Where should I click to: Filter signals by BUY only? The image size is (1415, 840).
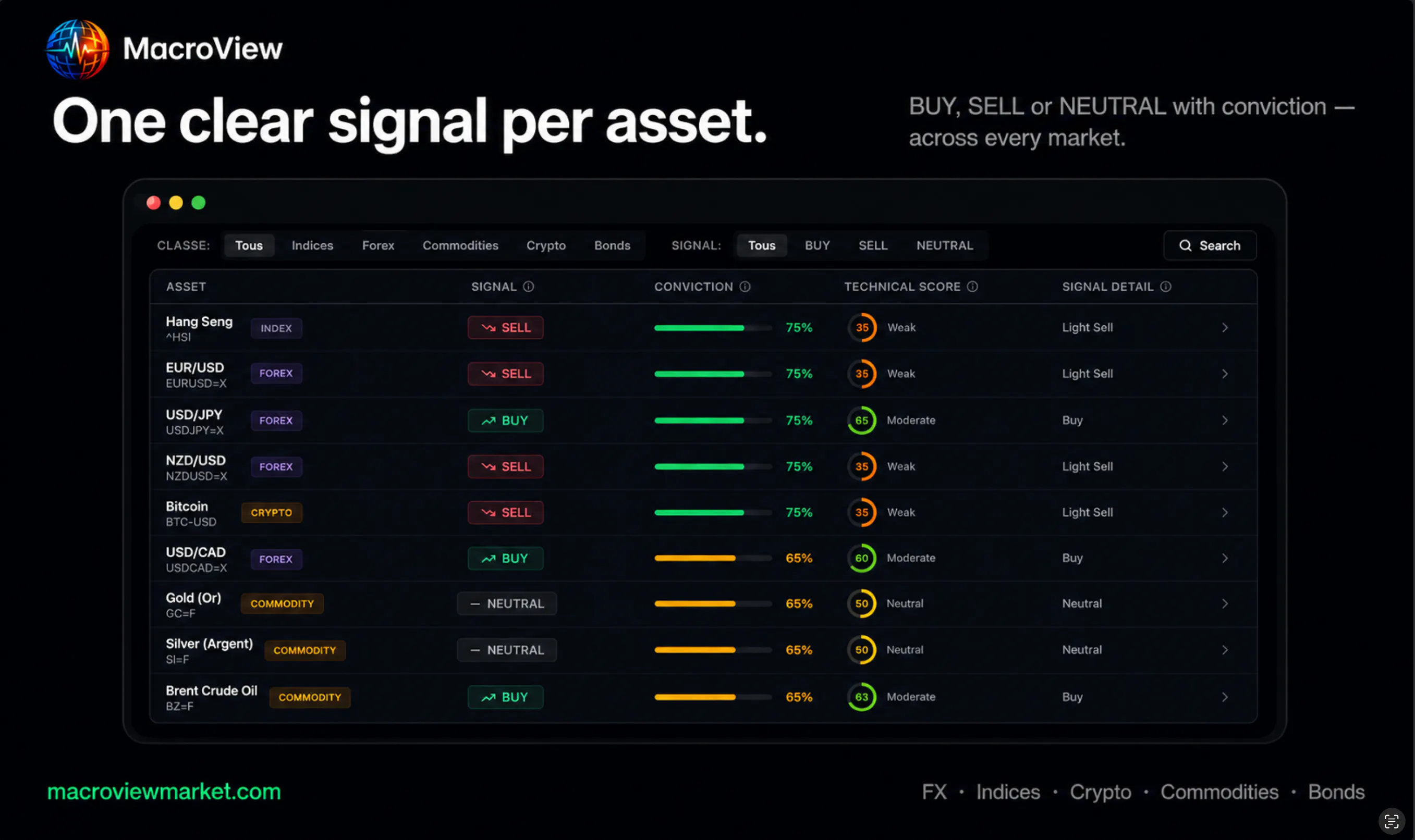(x=817, y=245)
